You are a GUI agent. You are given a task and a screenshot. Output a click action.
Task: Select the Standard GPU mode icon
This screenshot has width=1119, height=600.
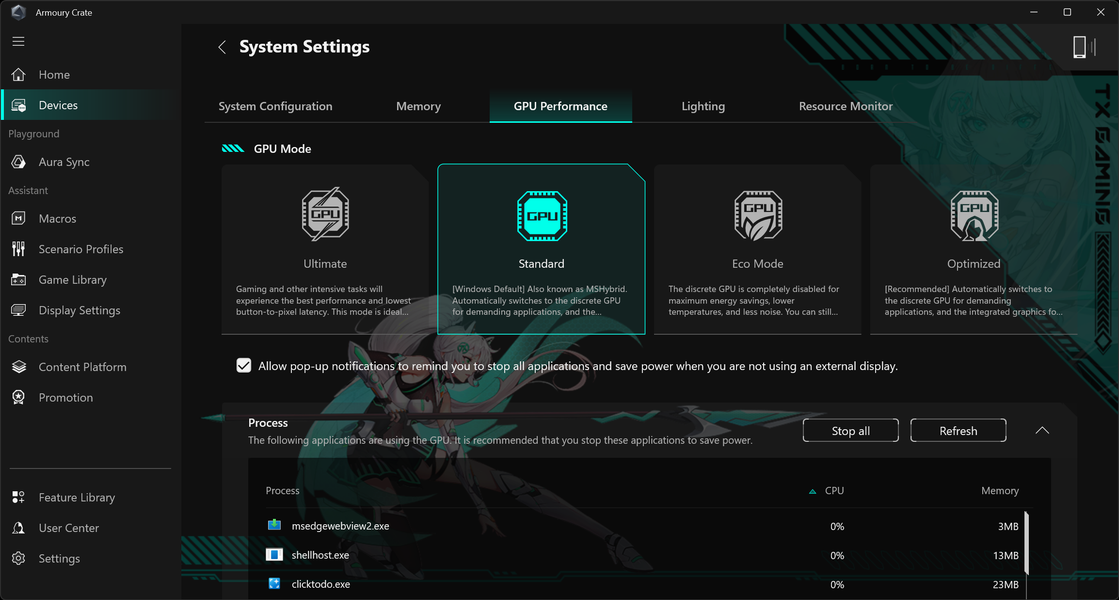pyautogui.click(x=542, y=215)
